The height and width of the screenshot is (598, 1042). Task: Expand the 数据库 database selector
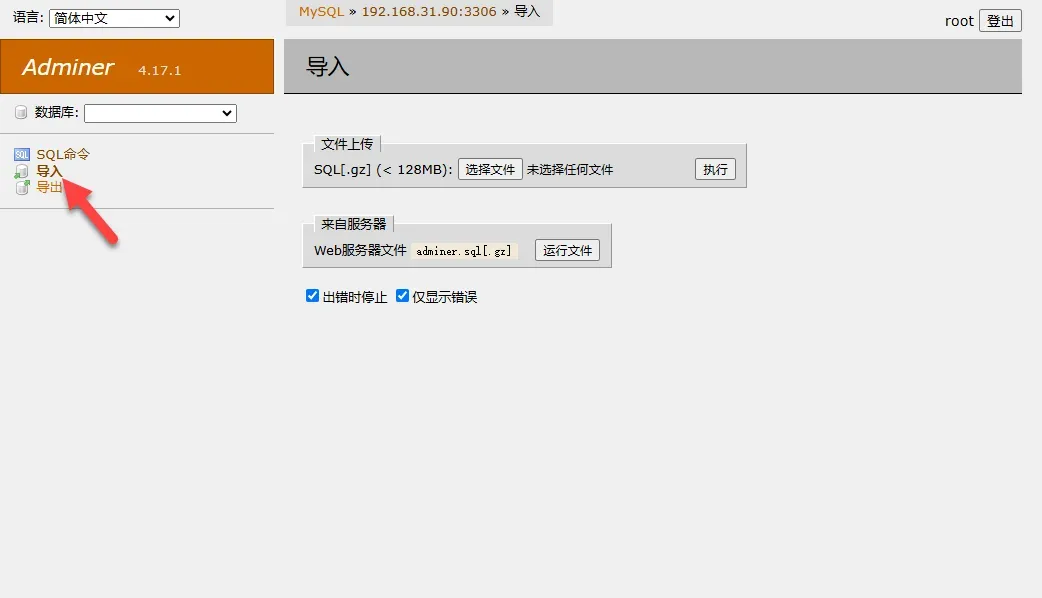coord(160,112)
